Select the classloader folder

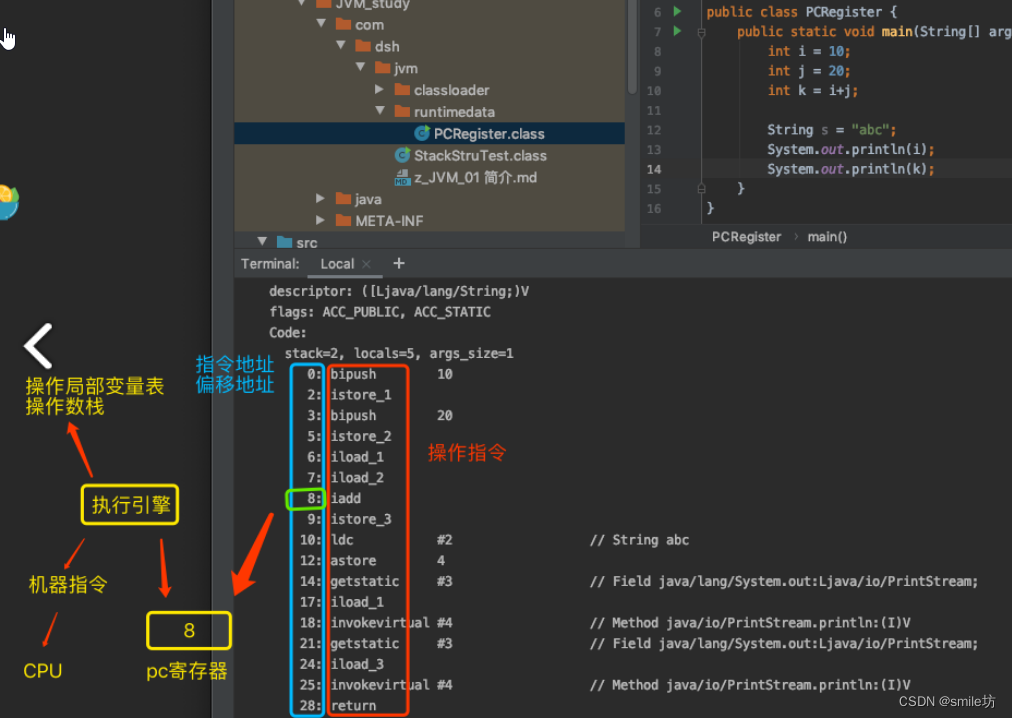451,90
